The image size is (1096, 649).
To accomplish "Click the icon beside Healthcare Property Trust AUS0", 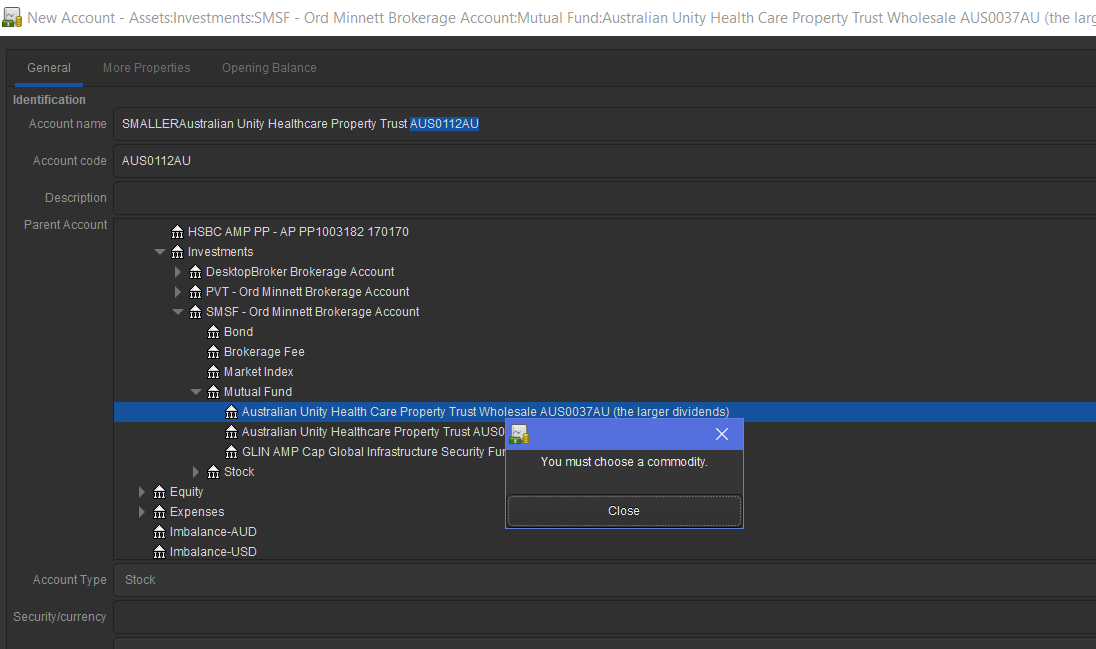I will point(231,432).
